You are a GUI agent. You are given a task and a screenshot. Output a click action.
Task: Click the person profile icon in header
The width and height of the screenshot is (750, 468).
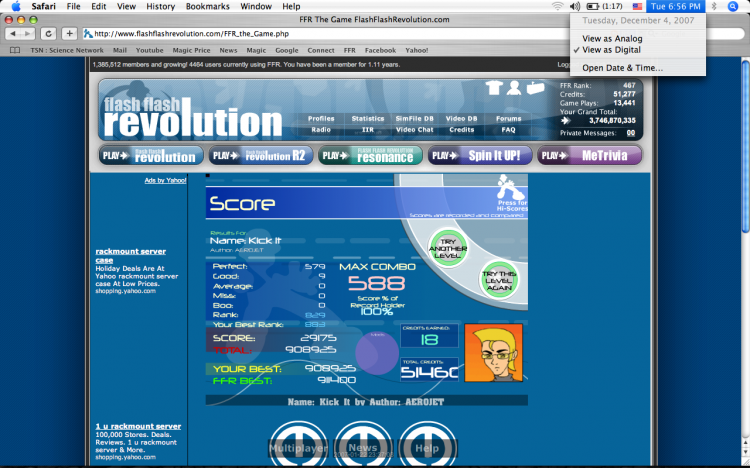(514, 88)
